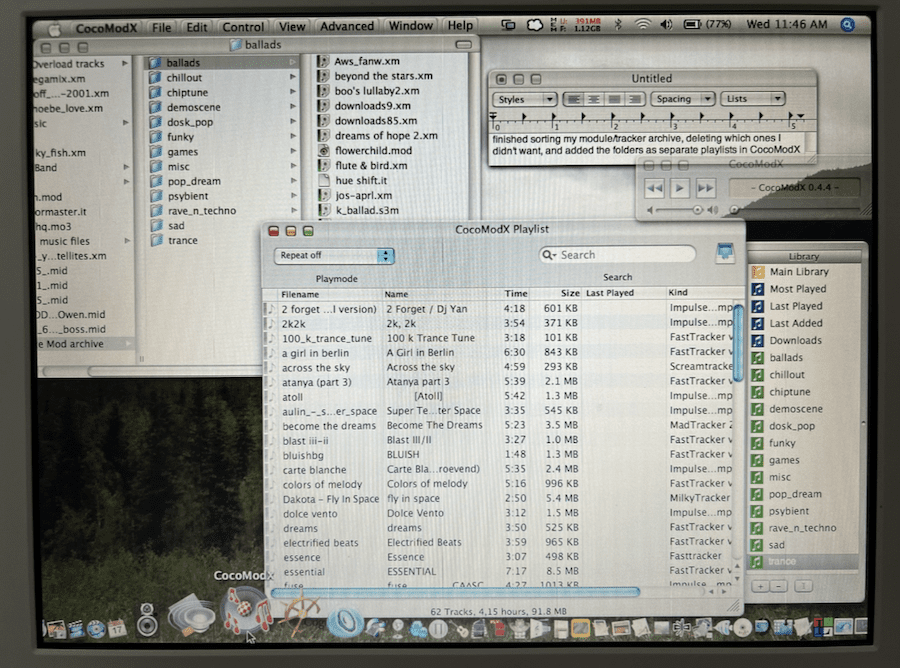Sort playlist by Size column
This screenshot has height=668, width=900.
pyautogui.click(x=569, y=293)
